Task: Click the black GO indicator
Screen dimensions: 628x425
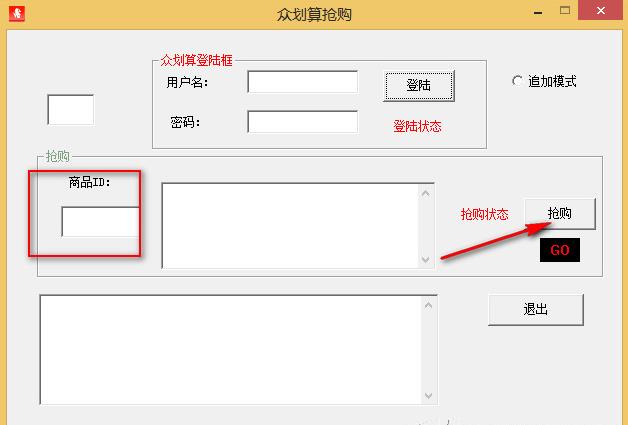Action: coord(559,250)
